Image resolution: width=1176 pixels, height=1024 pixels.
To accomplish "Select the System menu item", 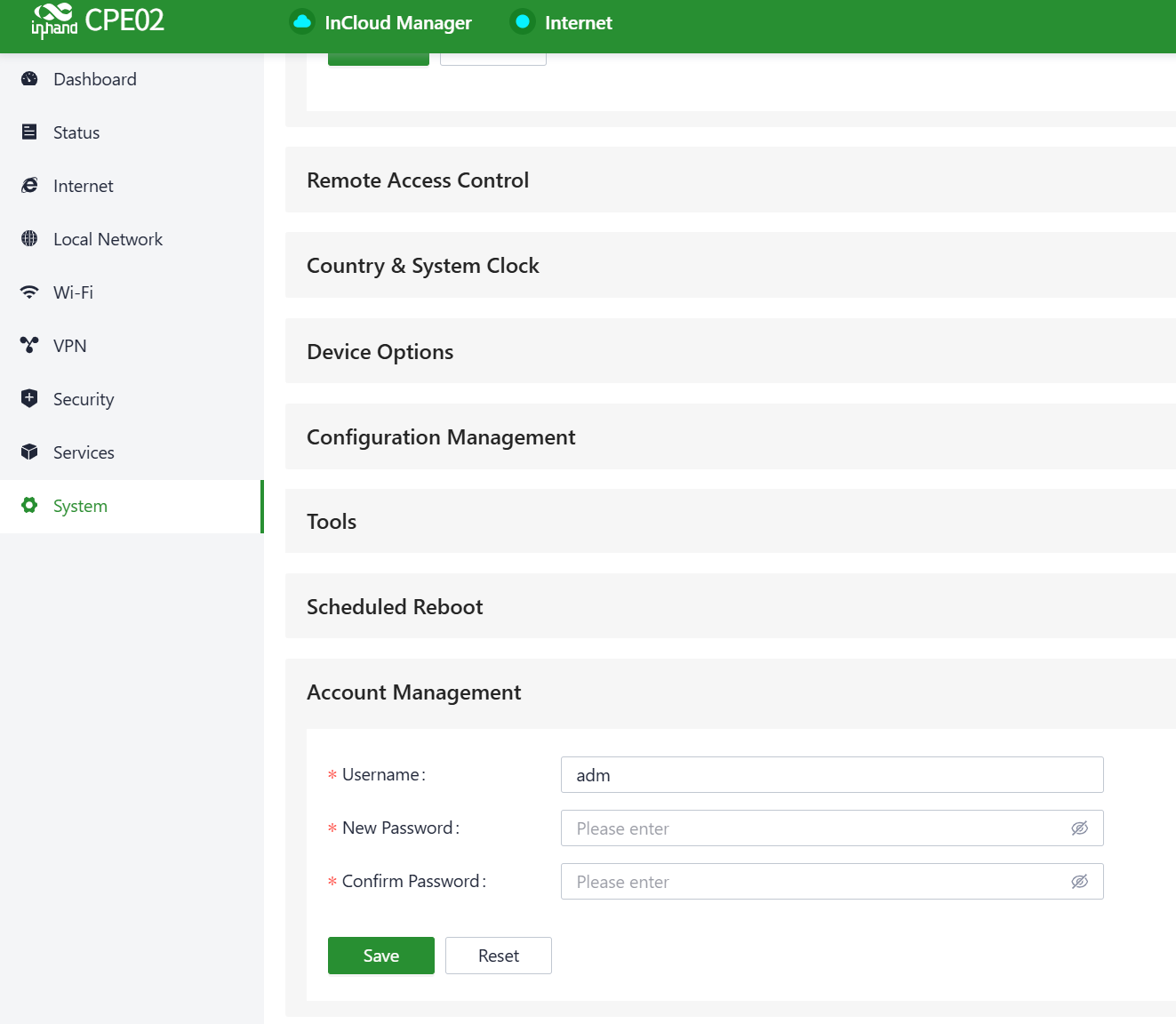I will tap(80, 506).
